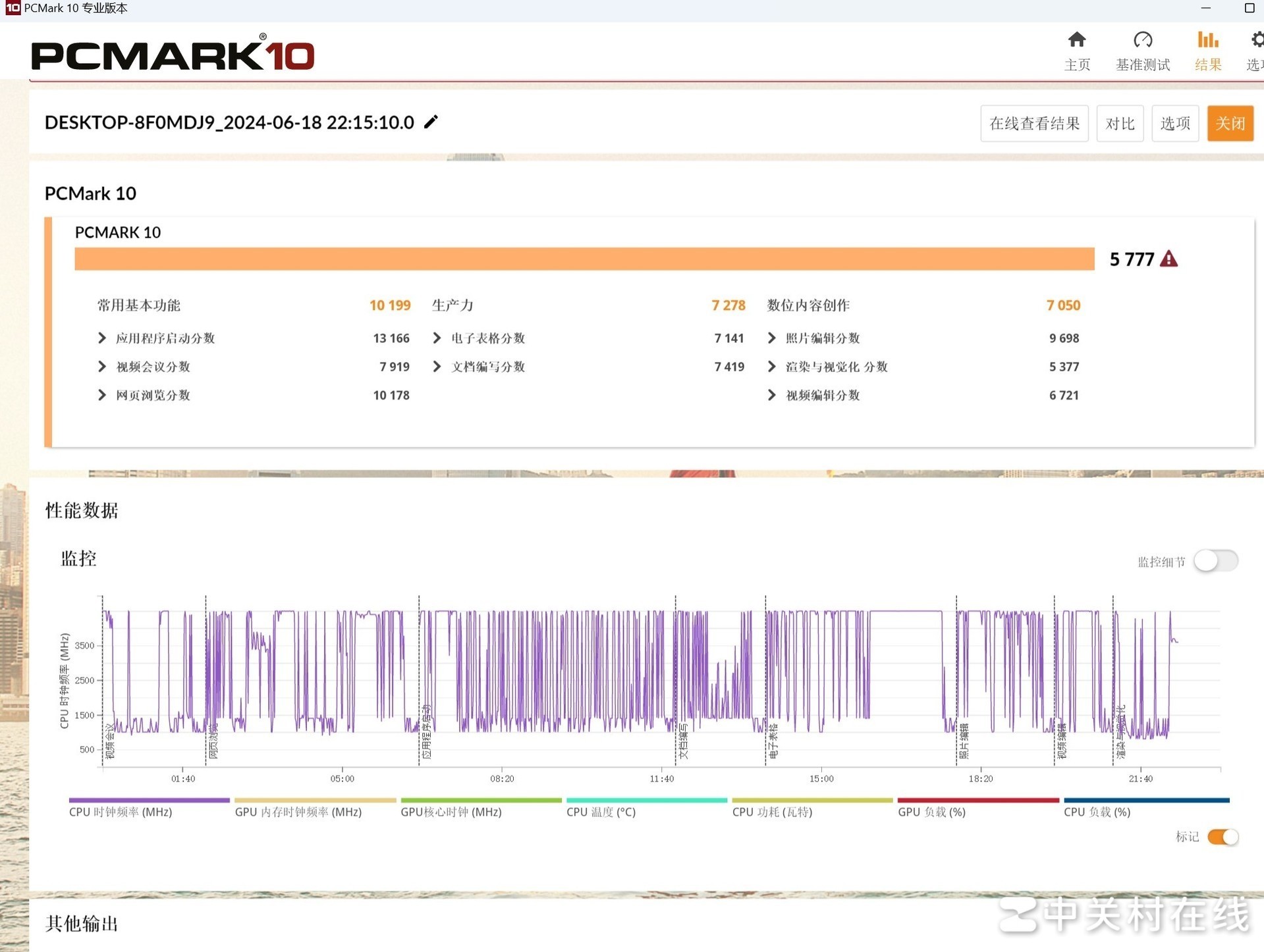
Task: Click the 数位内容创作 group heading
Action: coord(808,305)
